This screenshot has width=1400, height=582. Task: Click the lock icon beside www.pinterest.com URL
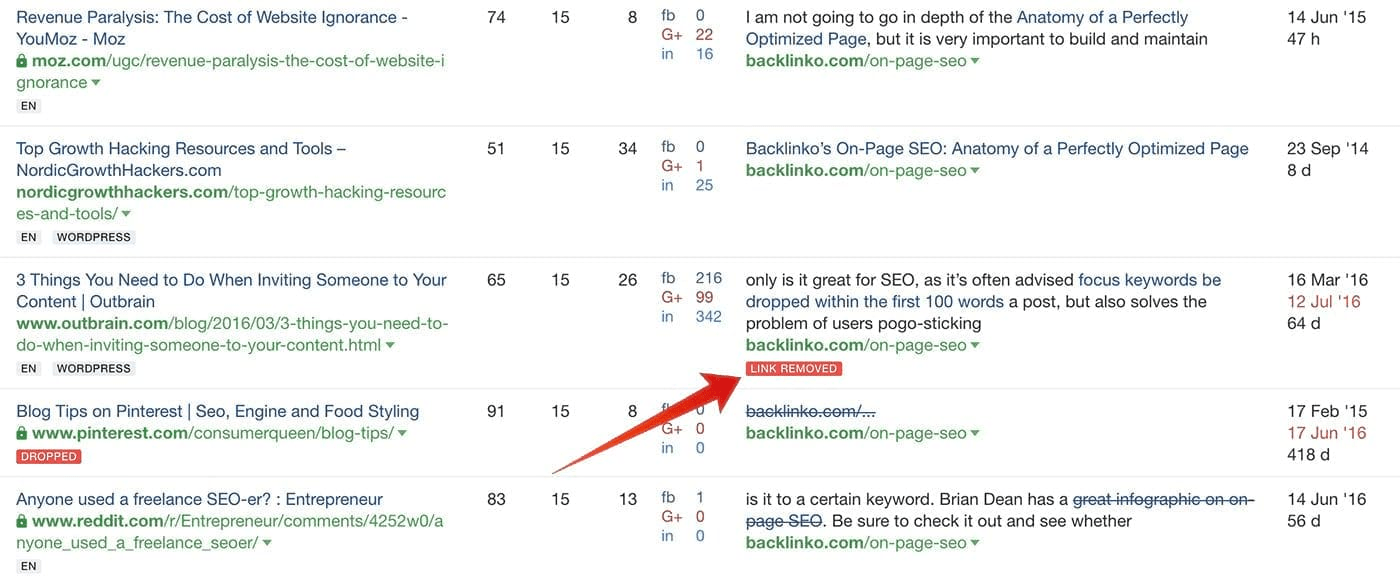(x=22, y=434)
